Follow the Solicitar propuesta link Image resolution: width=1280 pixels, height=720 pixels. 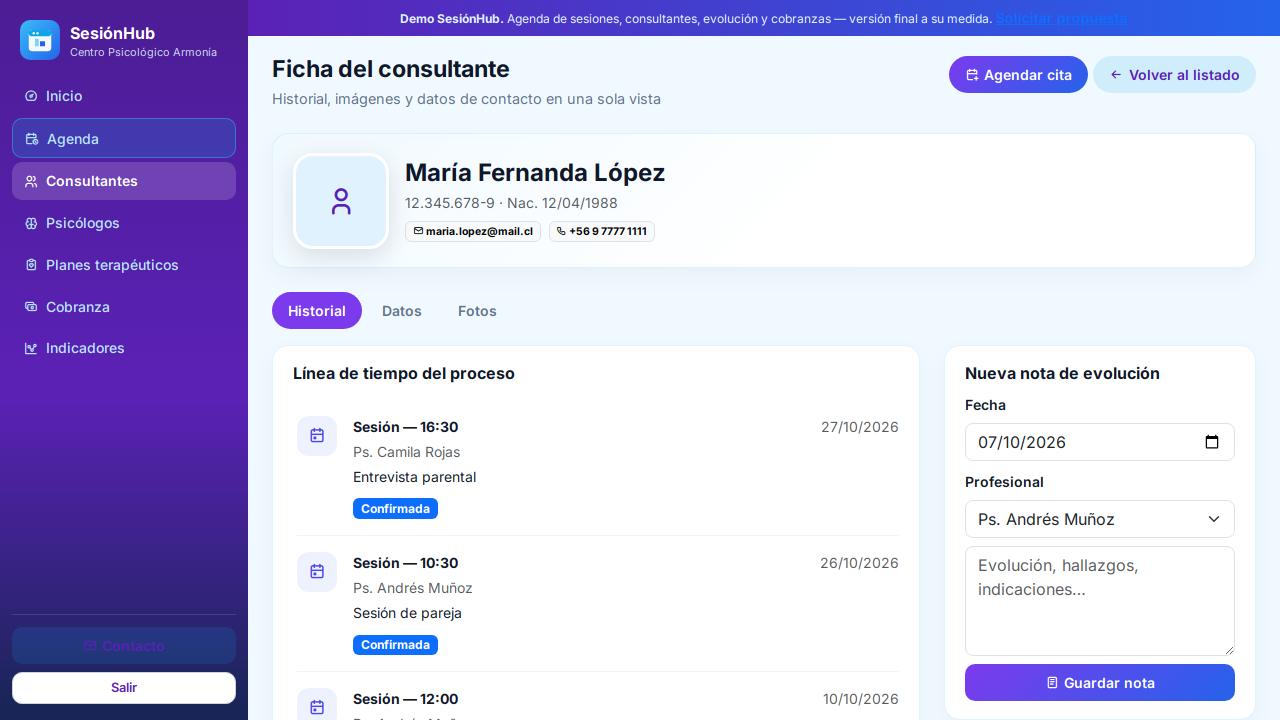(1061, 18)
